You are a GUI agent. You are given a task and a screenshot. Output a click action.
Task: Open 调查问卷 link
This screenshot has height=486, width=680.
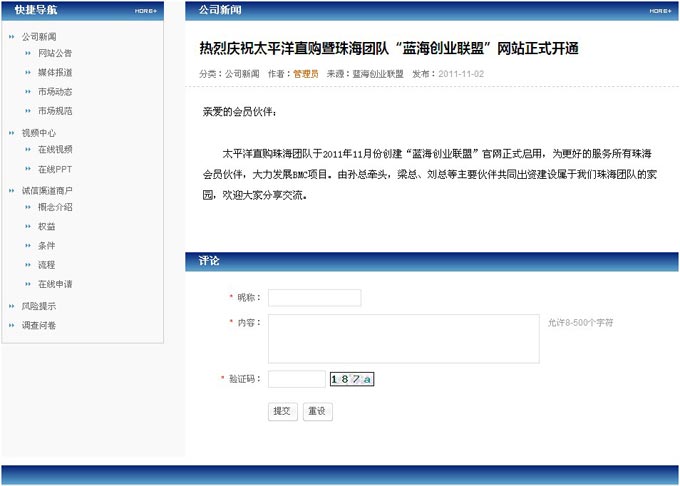pos(39,325)
